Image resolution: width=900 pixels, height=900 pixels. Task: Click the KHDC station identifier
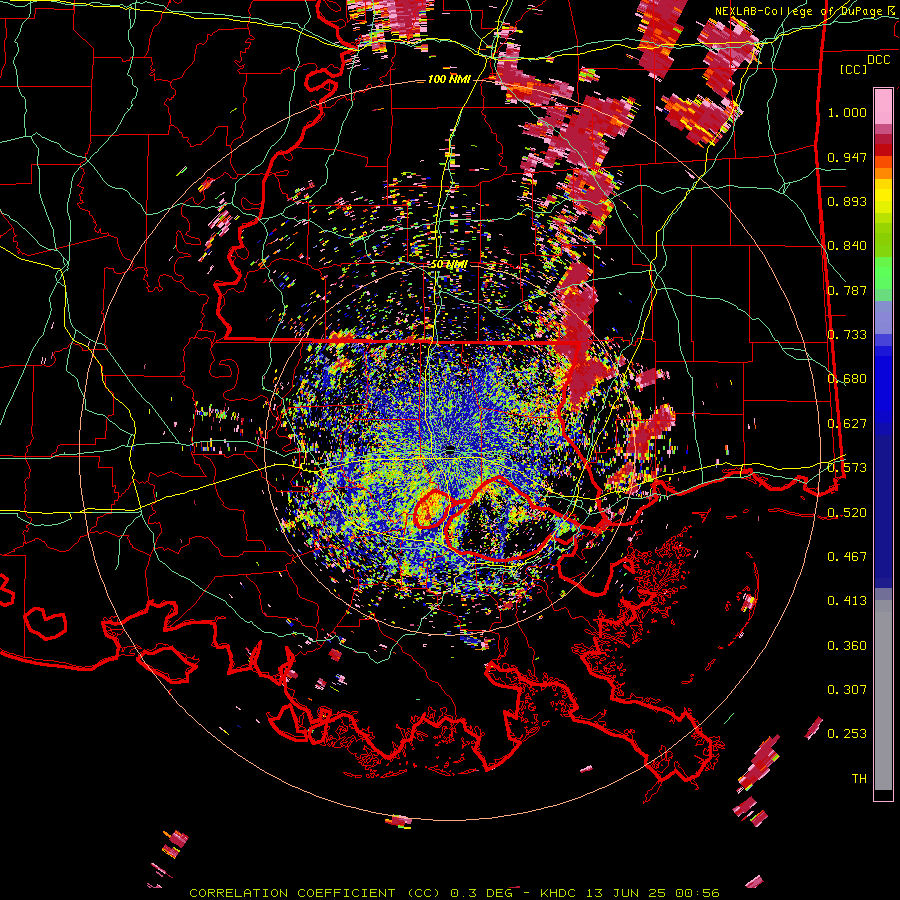(x=559, y=893)
